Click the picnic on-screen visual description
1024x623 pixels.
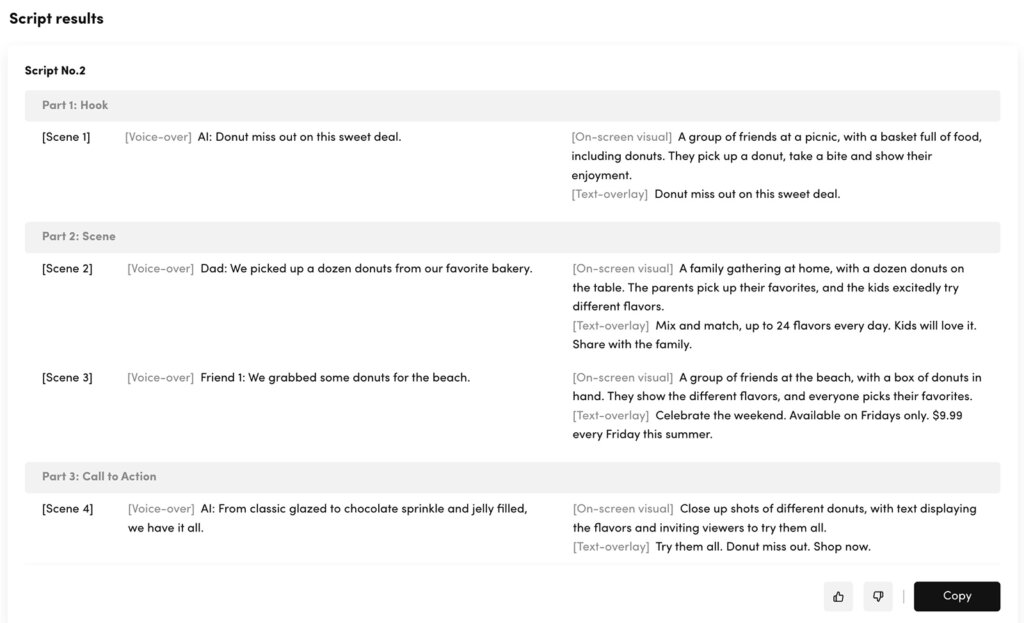coord(776,156)
